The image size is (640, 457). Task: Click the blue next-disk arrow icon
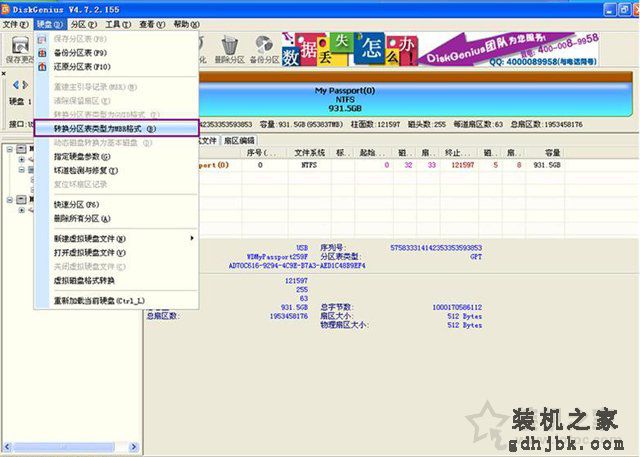coord(25,85)
